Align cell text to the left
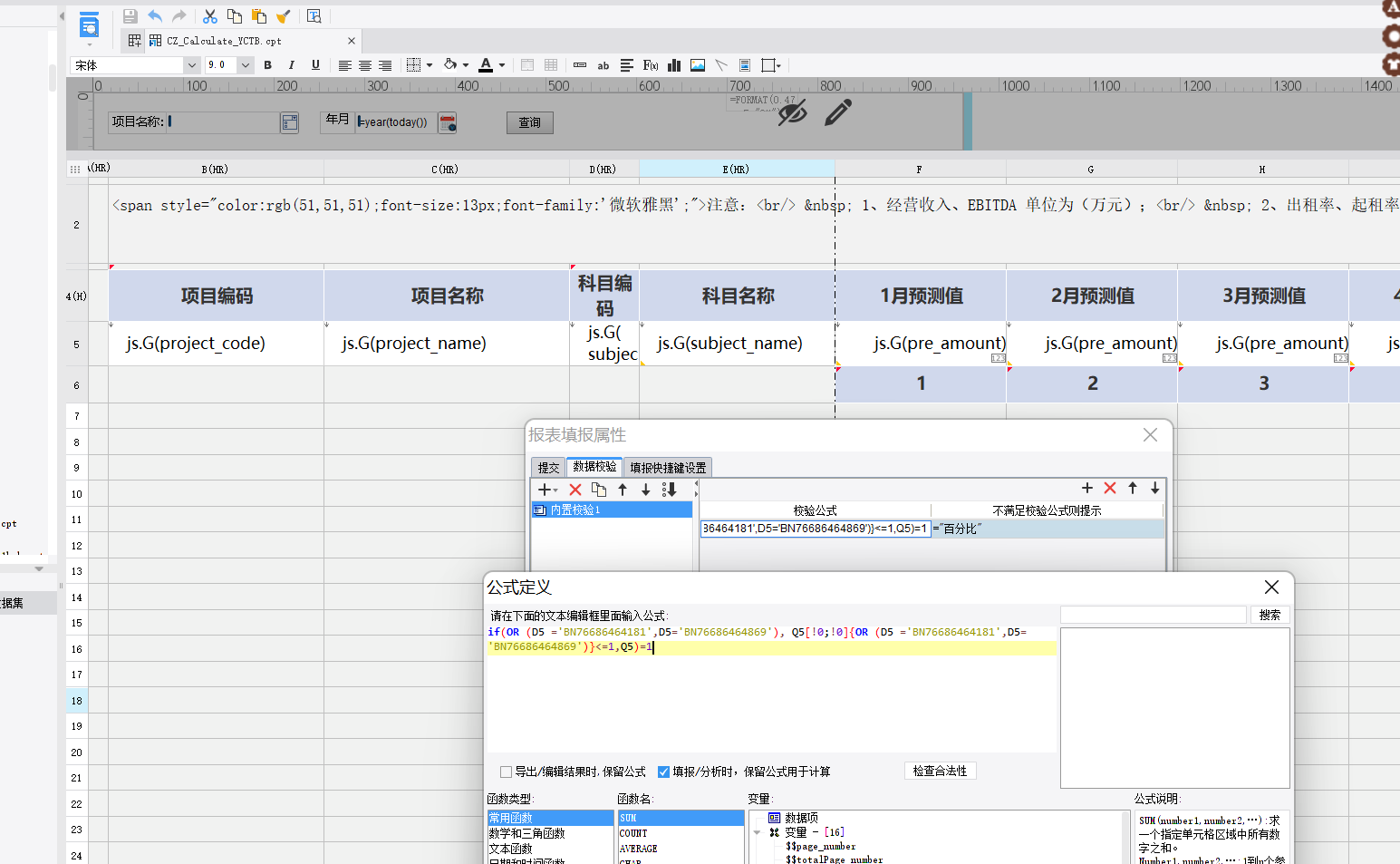 pos(345,65)
